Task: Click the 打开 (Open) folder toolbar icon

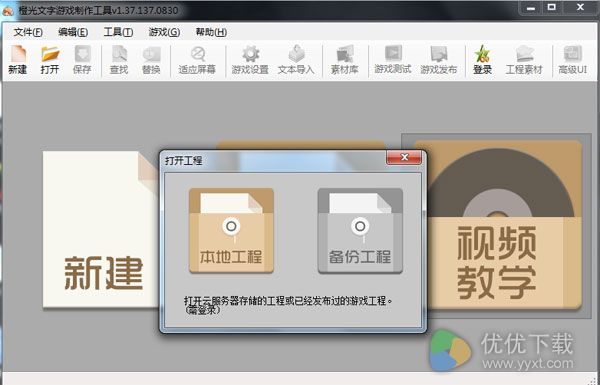Action: (x=50, y=59)
